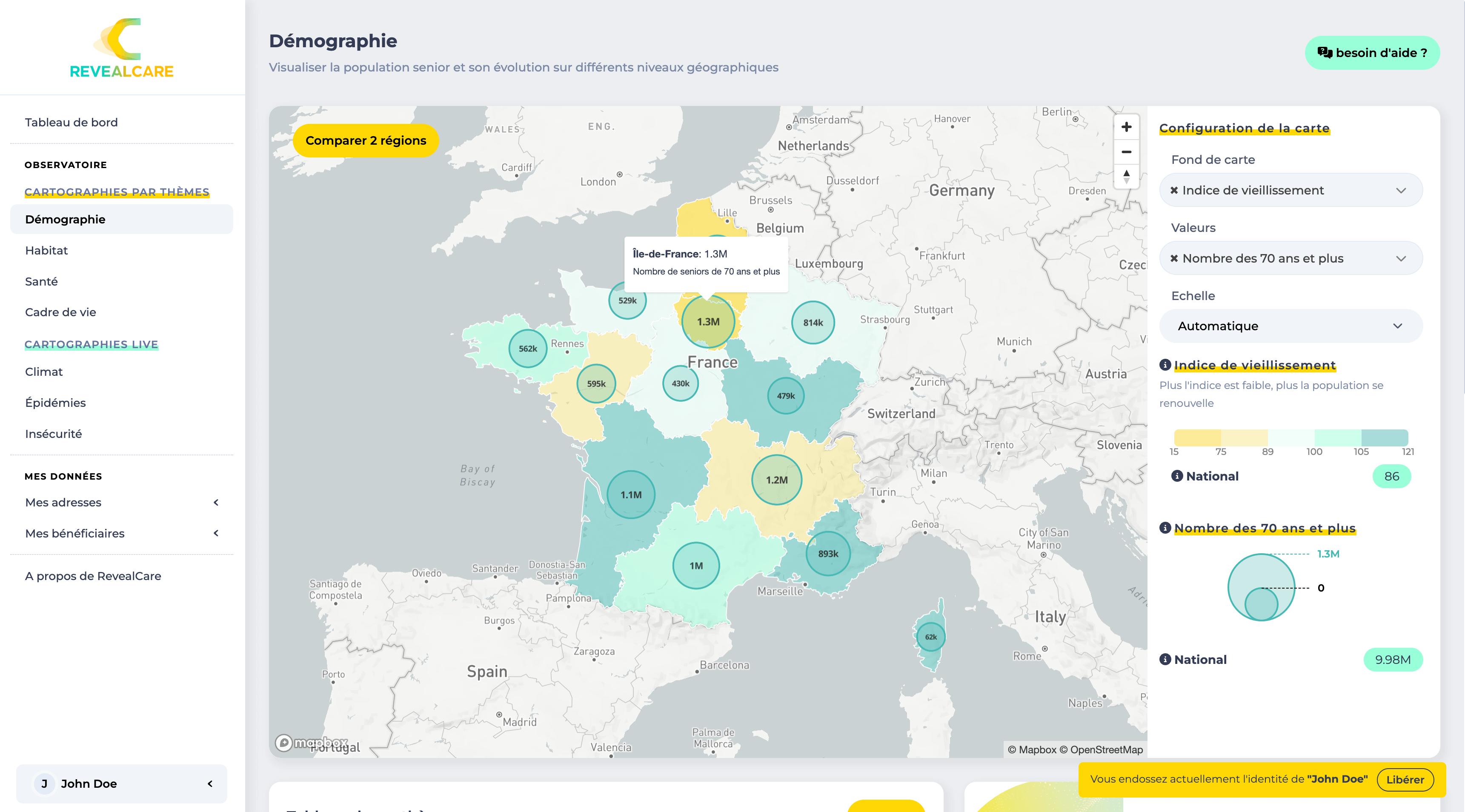Open the Mapbox attribution link
Image resolution: width=1465 pixels, height=812 pixels.
coord(1032,749)
